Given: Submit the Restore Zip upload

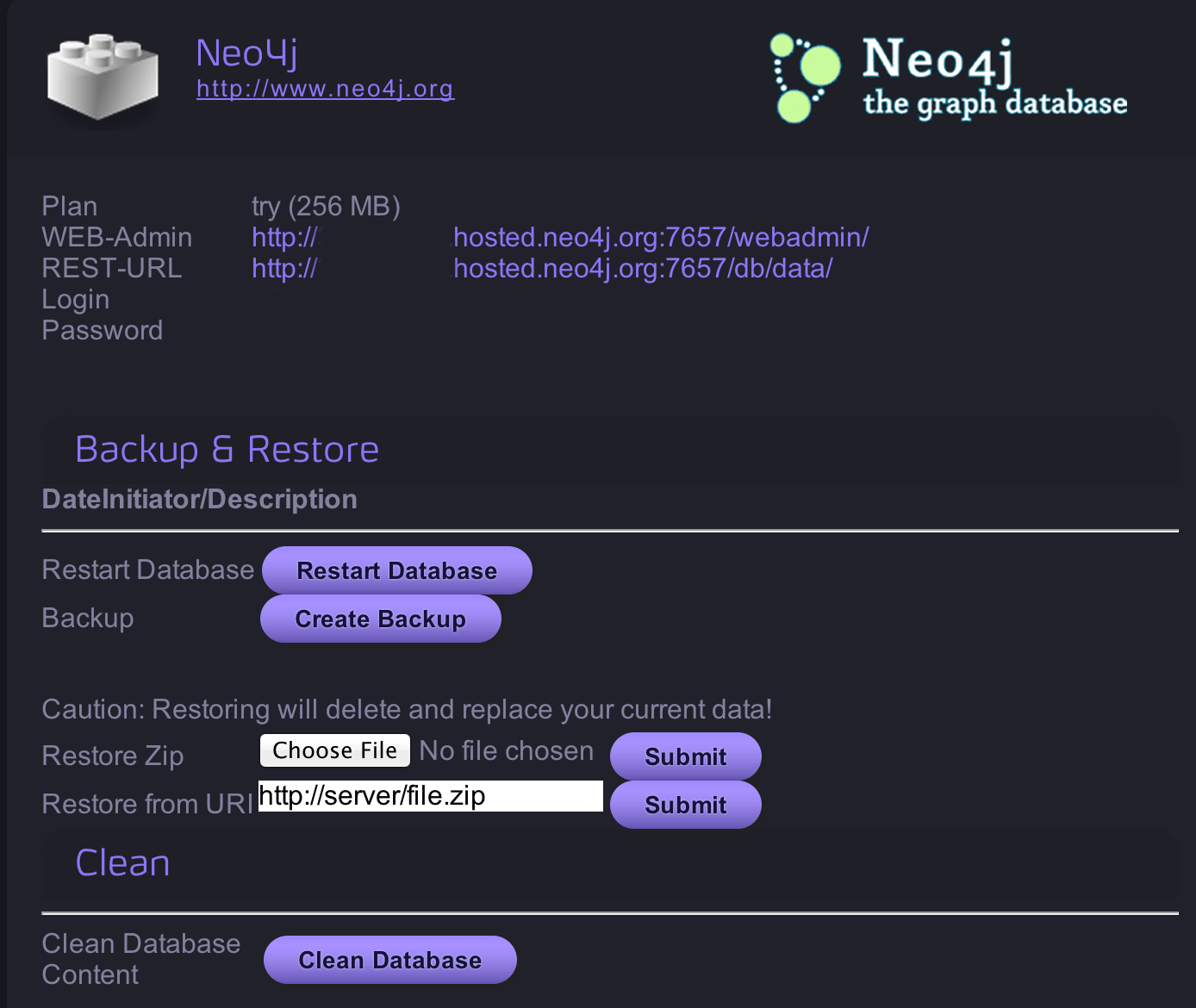Looking at the screenshot, I should click(685, 756).
